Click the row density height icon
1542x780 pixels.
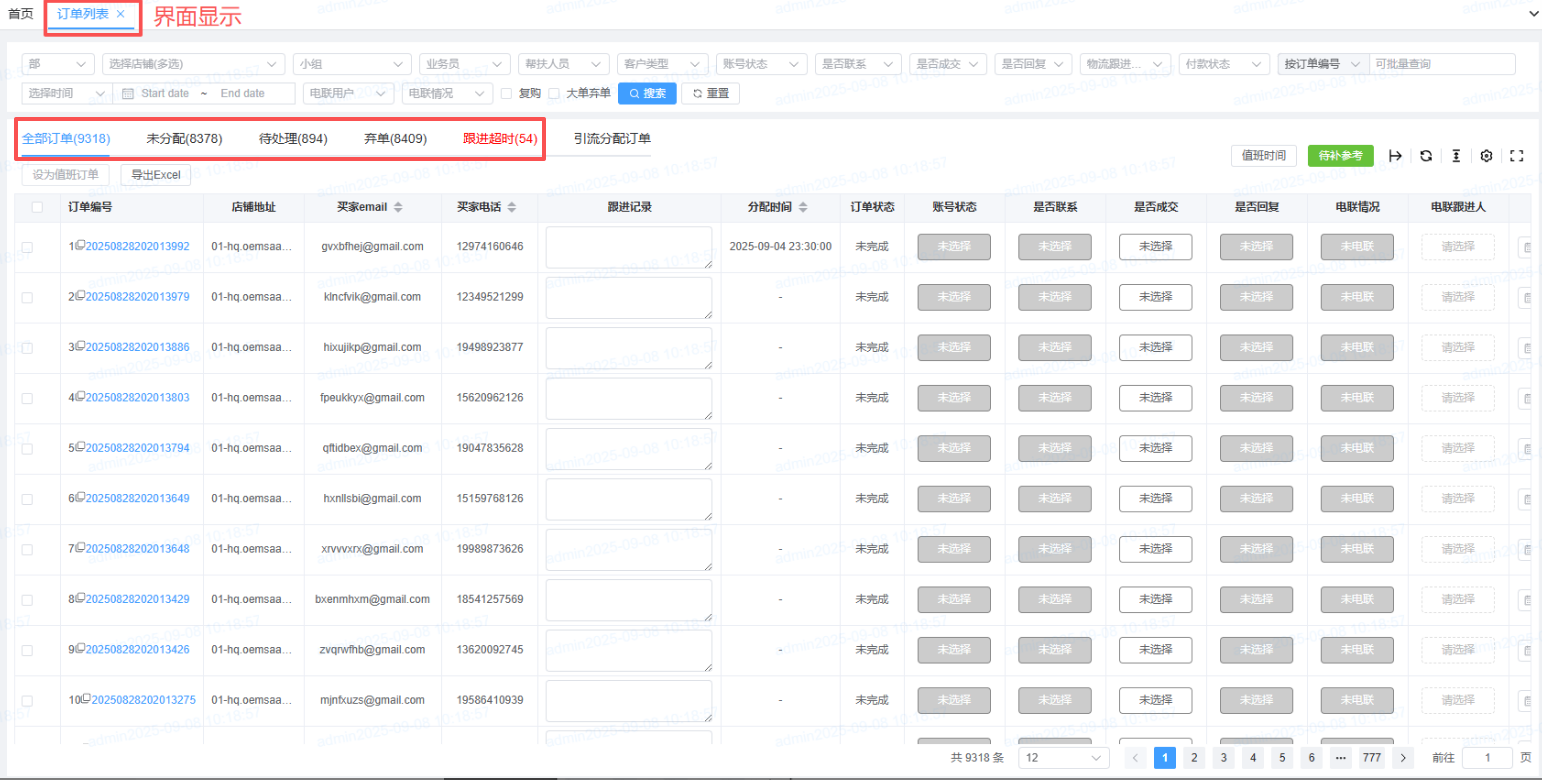tap(1456, 156)
